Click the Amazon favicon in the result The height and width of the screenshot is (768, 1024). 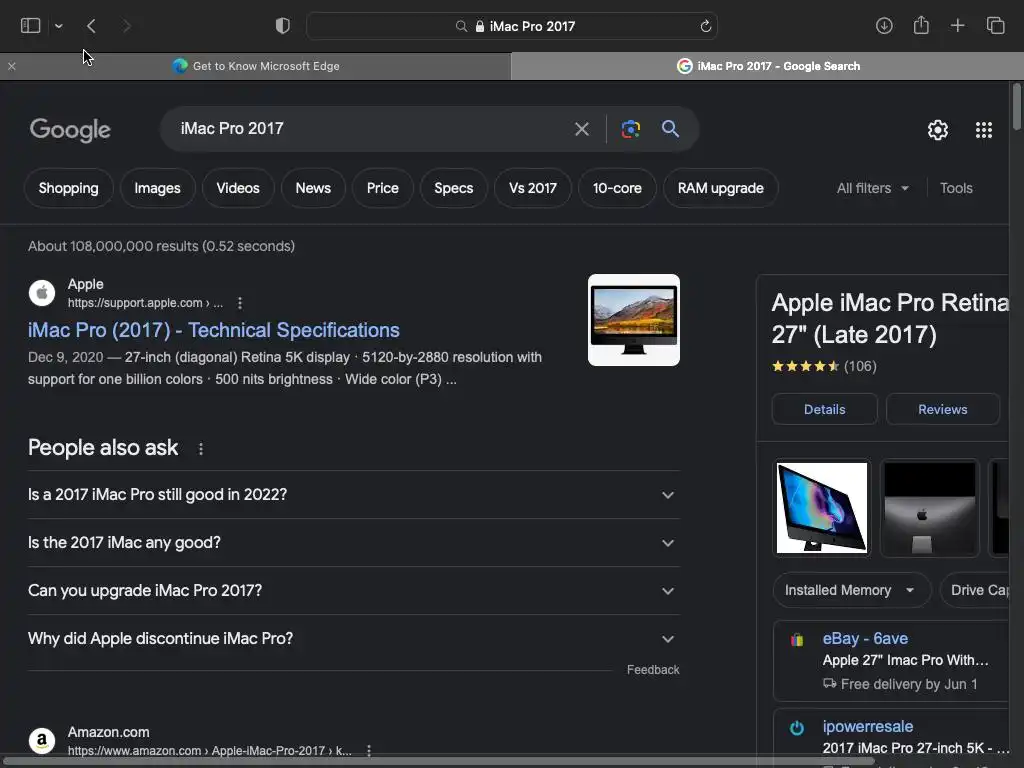pos(42,741)
